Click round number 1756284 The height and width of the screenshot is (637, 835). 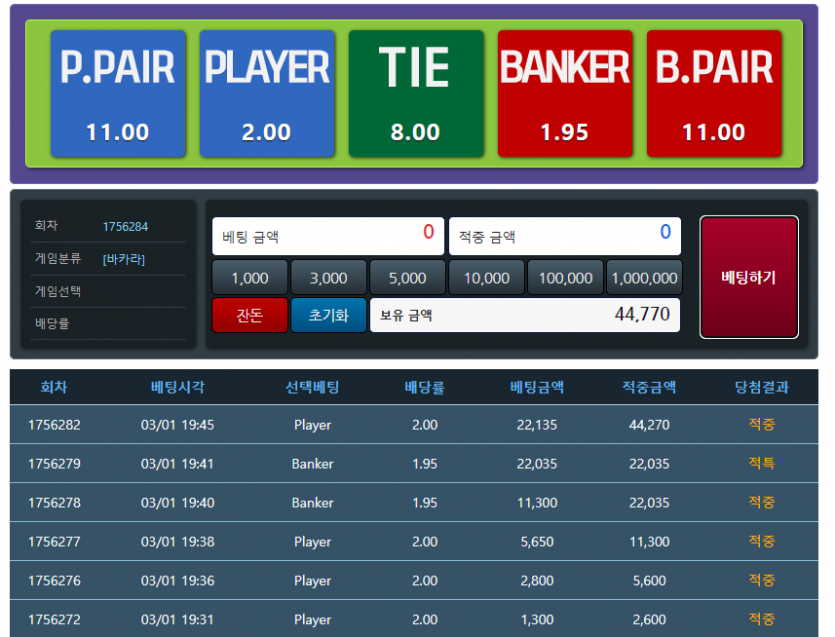[125, 227]
